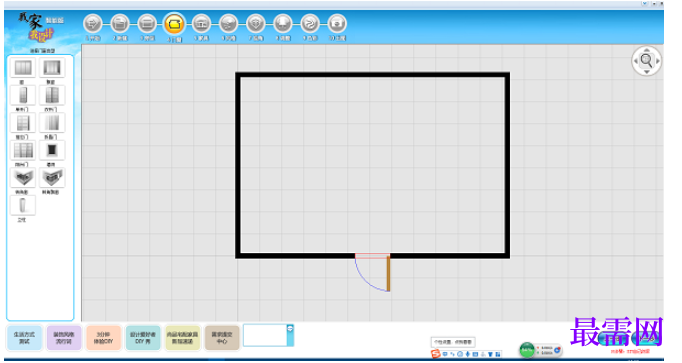The image size is (682, 363).
Task: Pick the four-panel door item
Action: coord(23,150)
